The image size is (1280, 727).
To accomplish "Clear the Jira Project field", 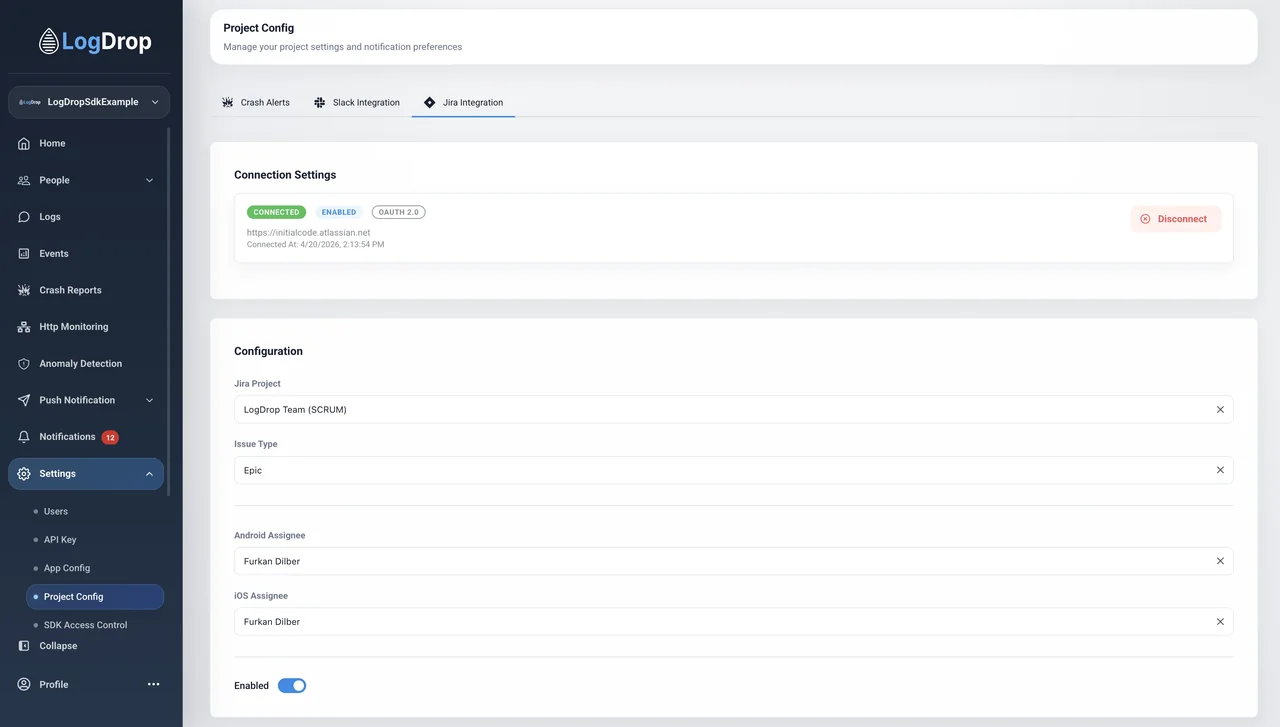I will click(x=1220, y=410).
